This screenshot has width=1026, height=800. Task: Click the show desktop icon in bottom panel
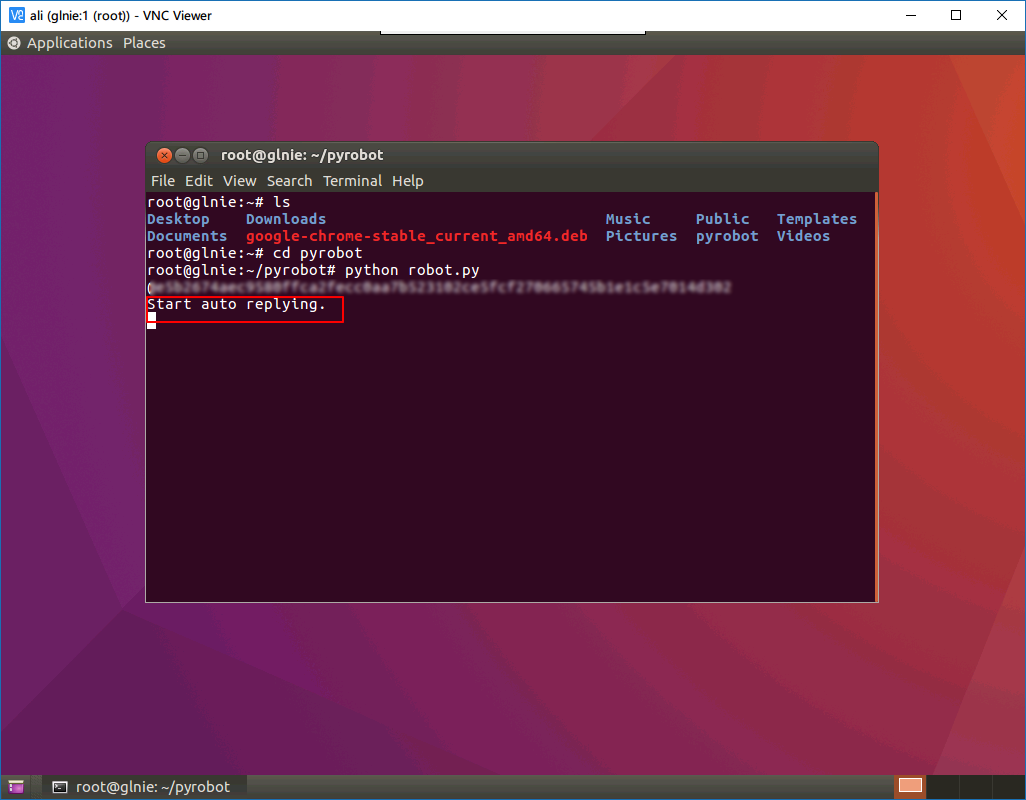pos(15,787)
